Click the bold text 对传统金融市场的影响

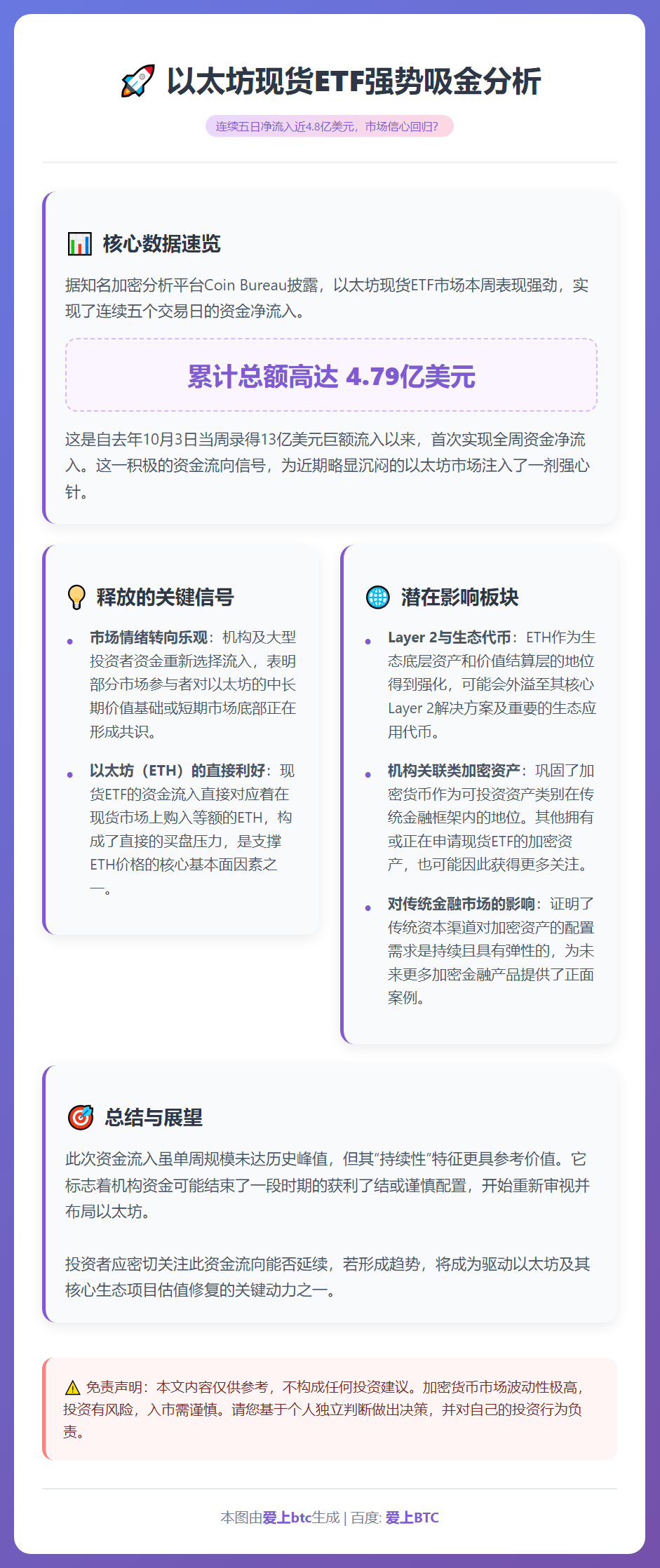tap(462, 904)
